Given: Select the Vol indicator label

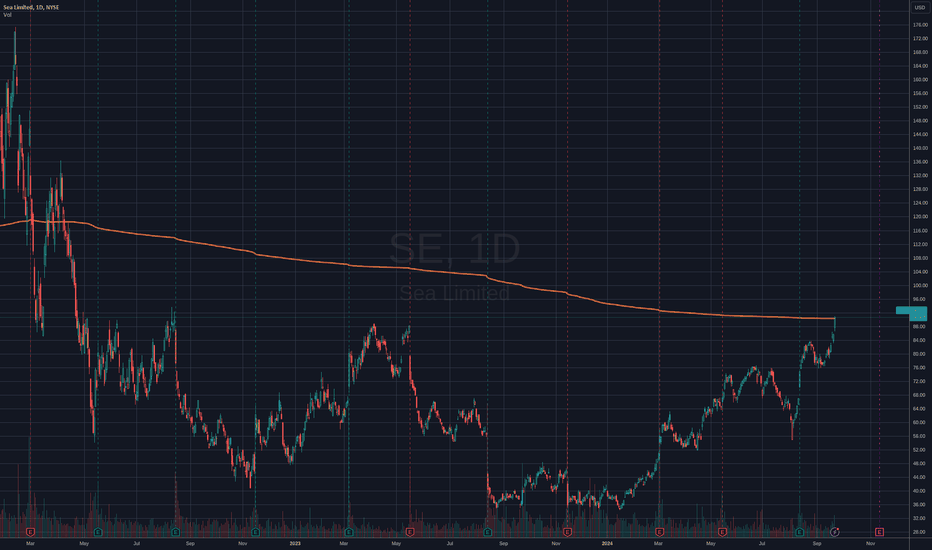Looking at the screenshot, I should click(7, 15).
